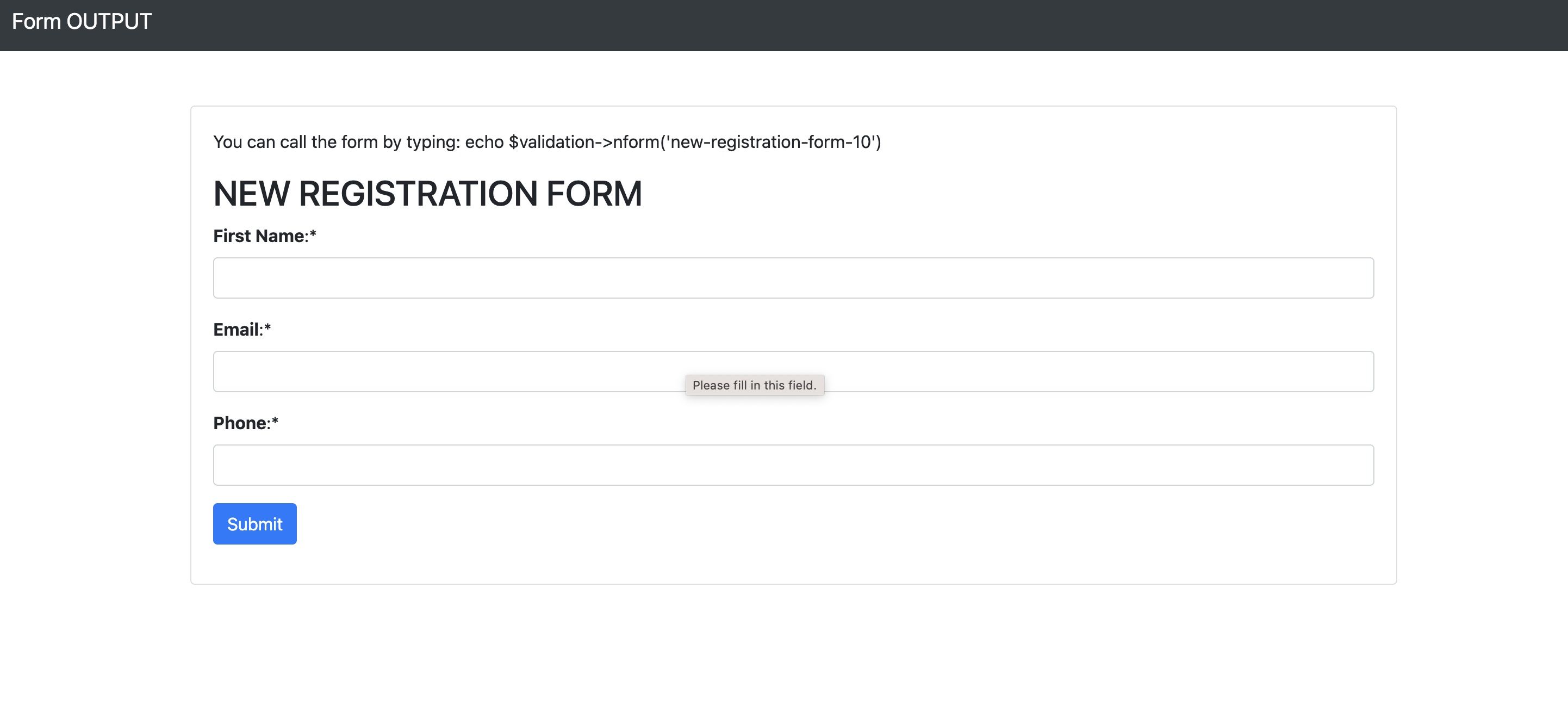Select the Phone input field

pos(793,465)
